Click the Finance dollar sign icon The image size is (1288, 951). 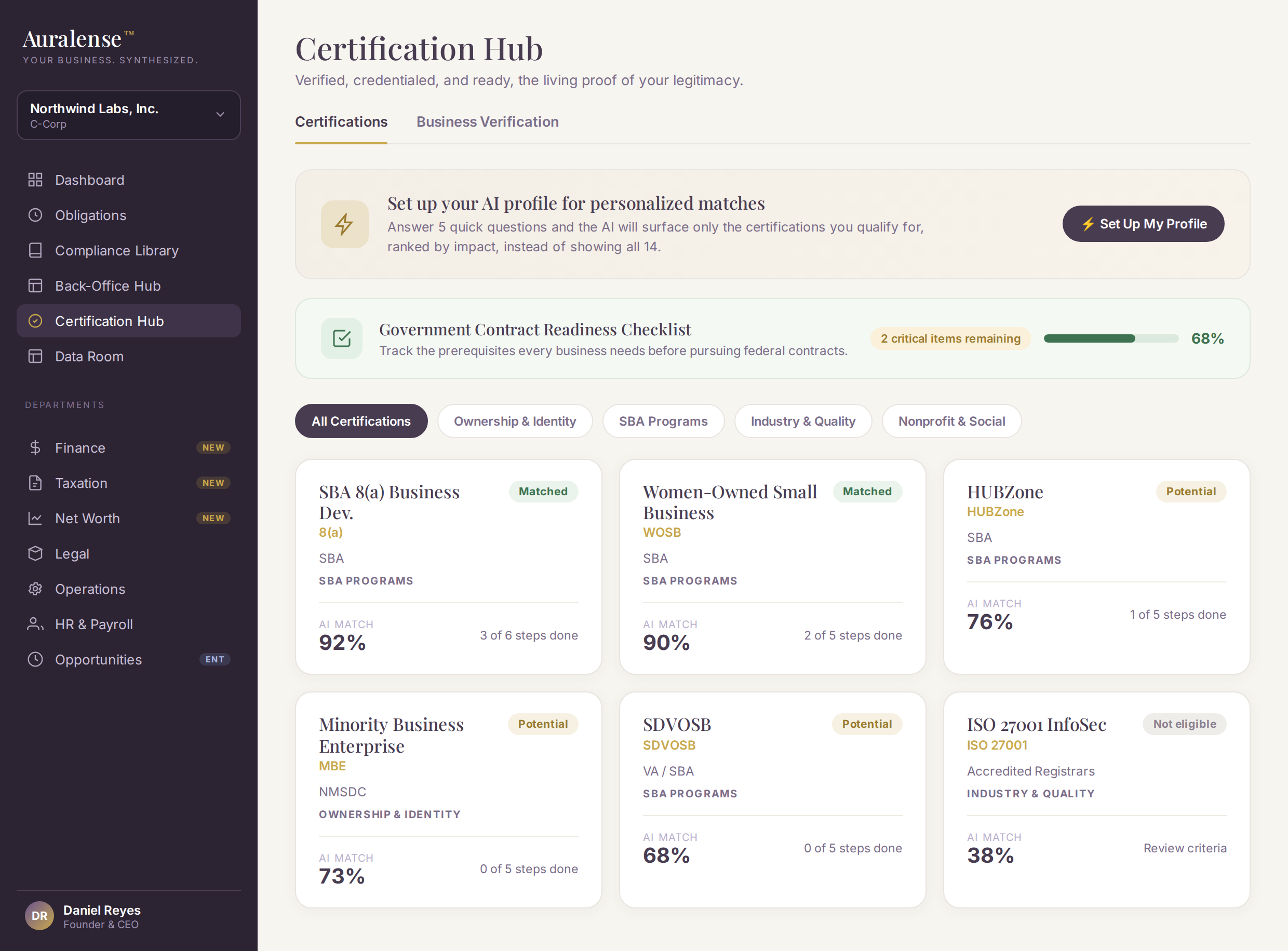tap(35, 447)
